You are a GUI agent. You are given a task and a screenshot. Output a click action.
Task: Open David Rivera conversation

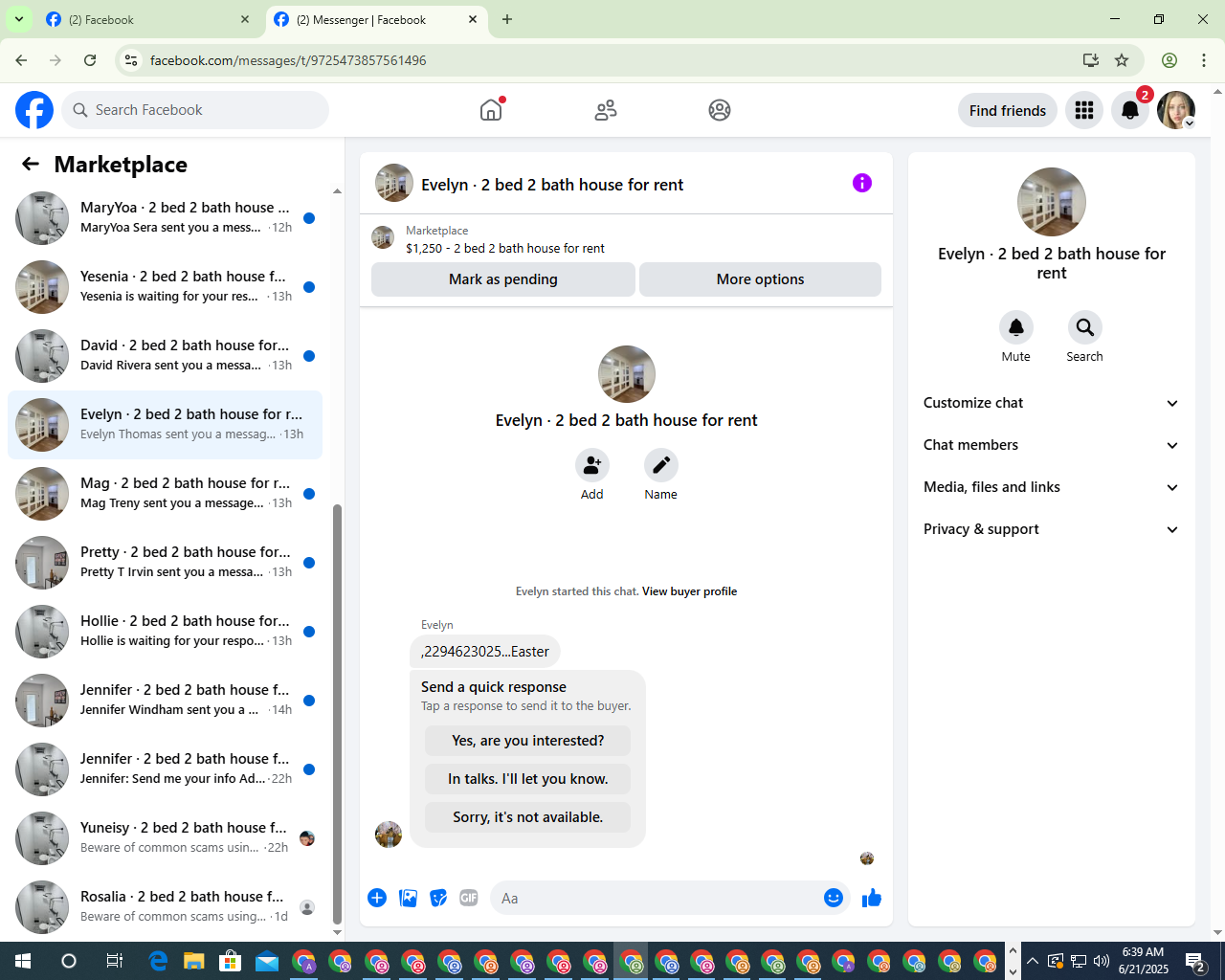click(x=166, y=356)
